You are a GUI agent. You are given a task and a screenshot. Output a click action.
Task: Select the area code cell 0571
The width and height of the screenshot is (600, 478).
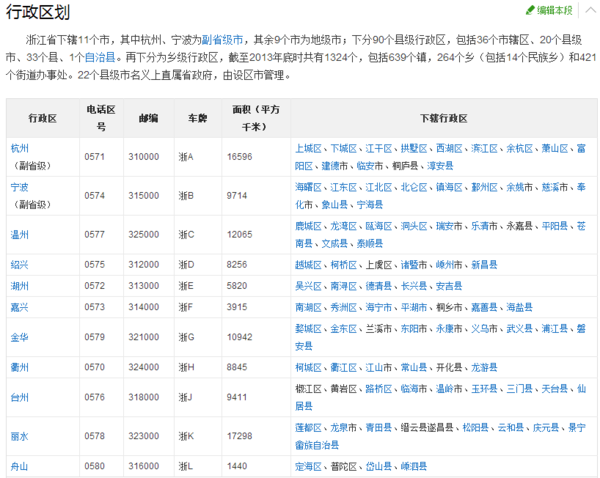tap(95, 157)
